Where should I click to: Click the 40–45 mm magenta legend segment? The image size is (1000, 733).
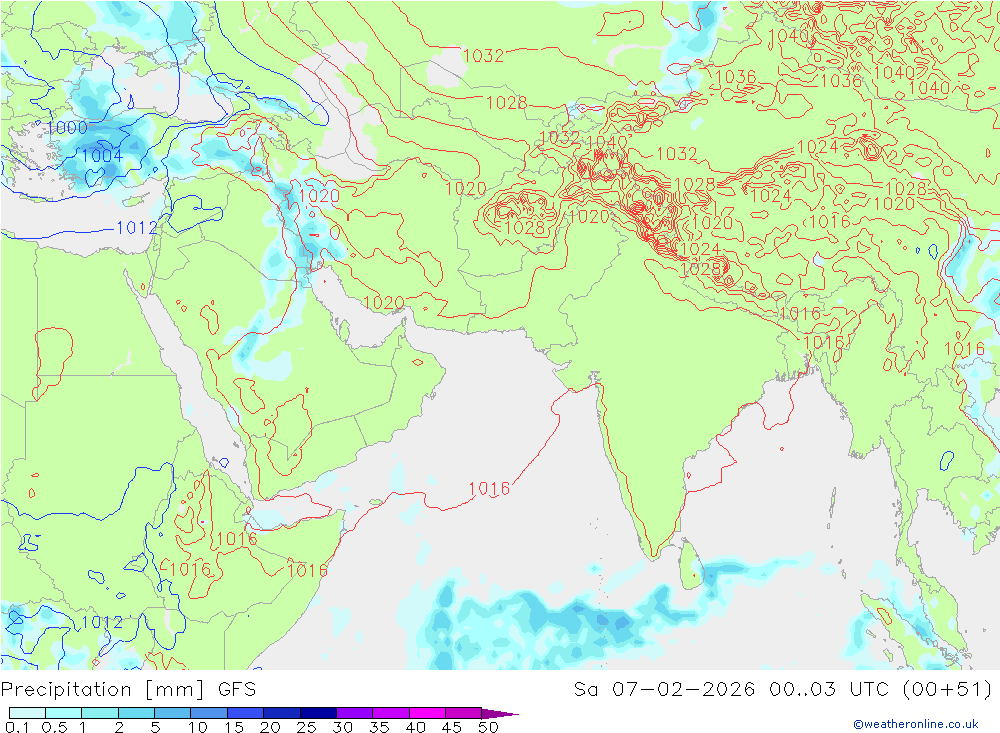click(x=427, y=713)
